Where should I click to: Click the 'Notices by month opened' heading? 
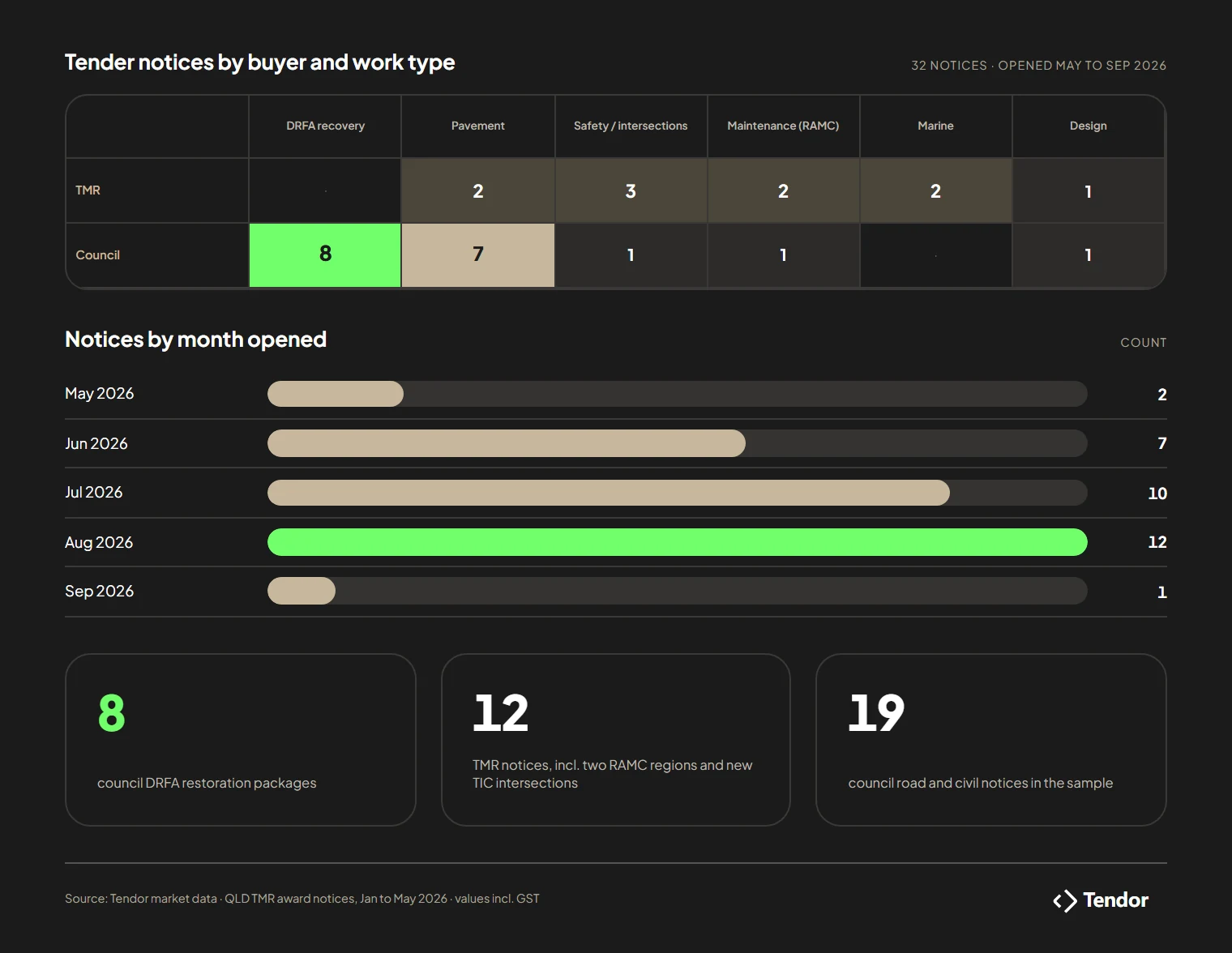tap(195, 340)
